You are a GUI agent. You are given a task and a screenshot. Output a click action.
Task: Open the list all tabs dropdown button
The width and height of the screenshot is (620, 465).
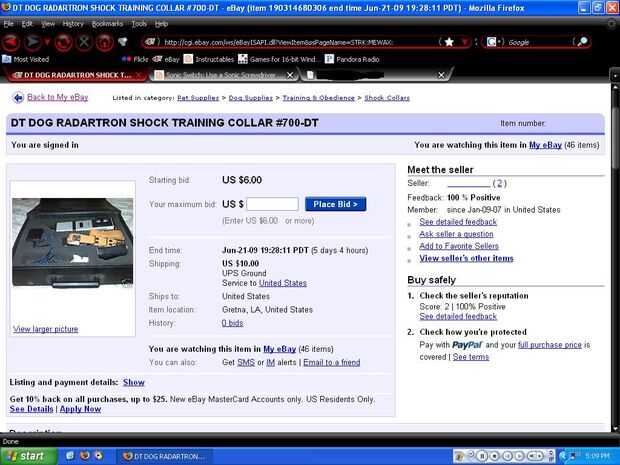615,75
